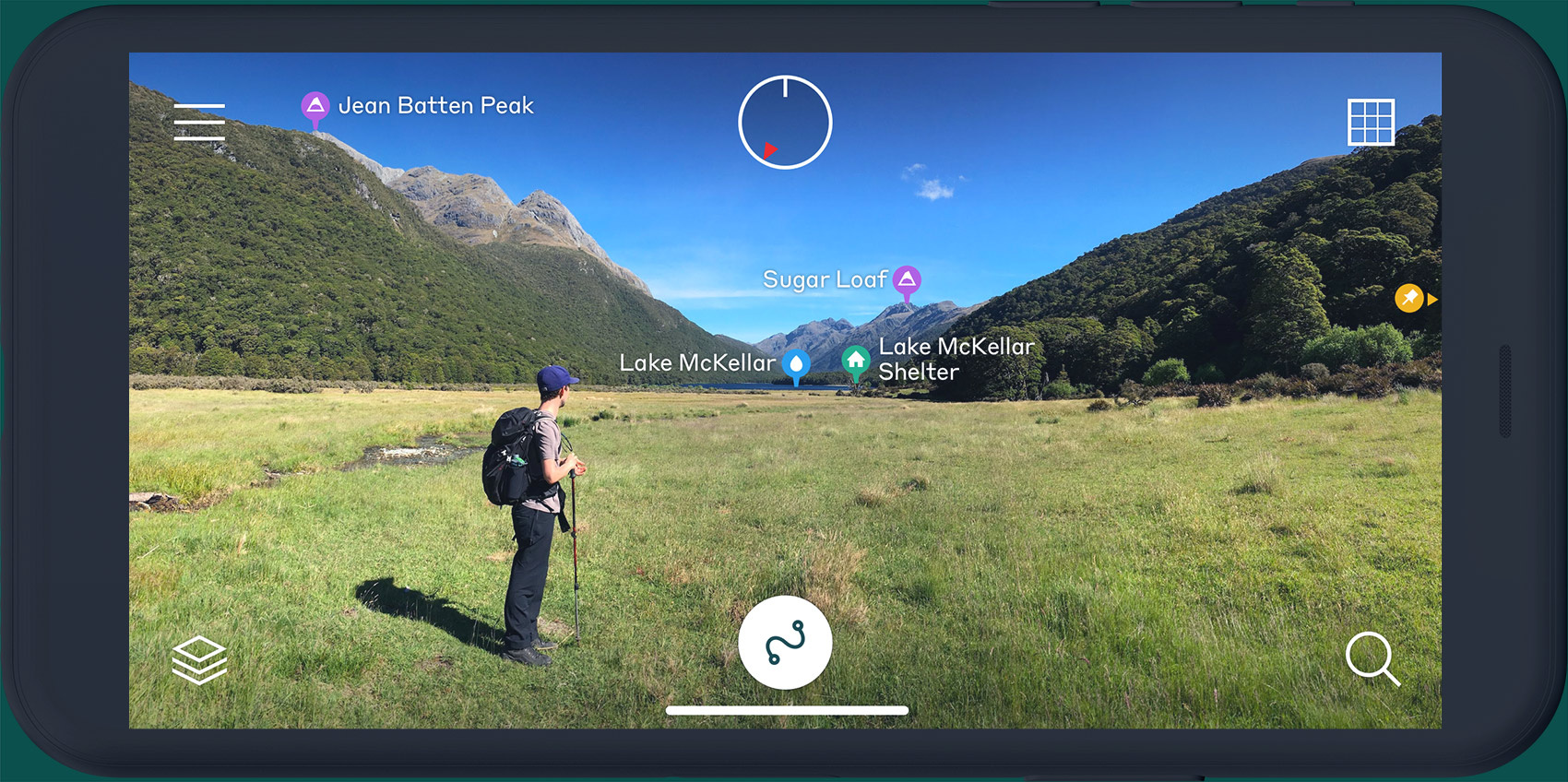The width and height of the screenshot is (1568, 782).
Task: Open the grid view icon
Action: (1371, 122)
